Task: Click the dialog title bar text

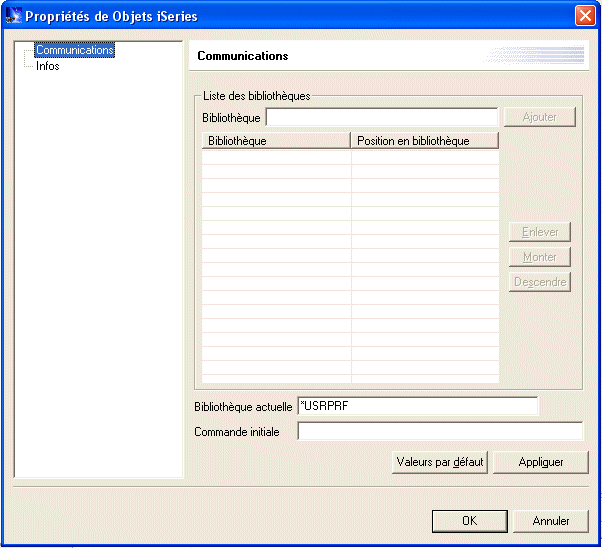Action: click(112, 16)
